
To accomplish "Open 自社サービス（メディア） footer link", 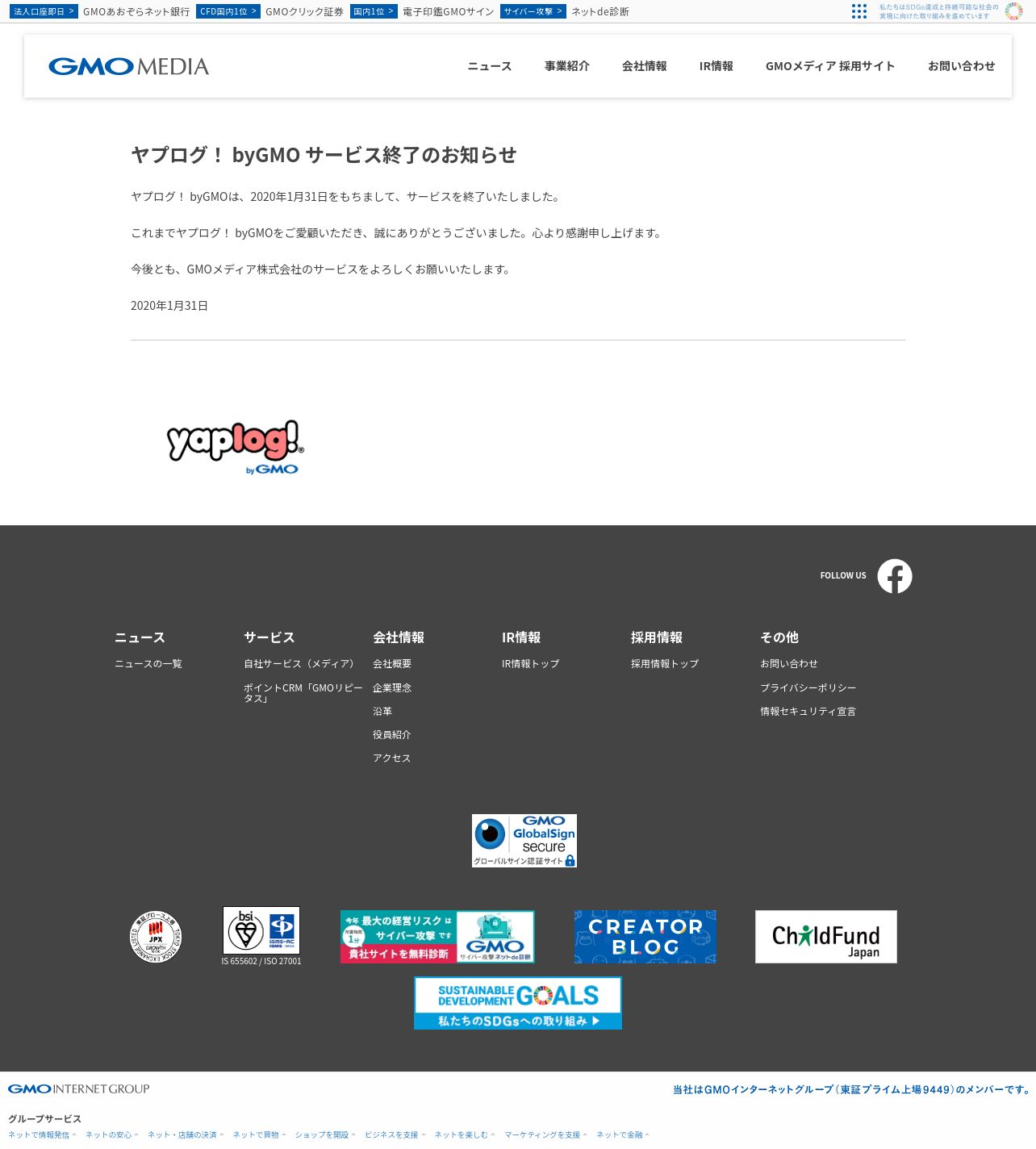I will point(301,664).
